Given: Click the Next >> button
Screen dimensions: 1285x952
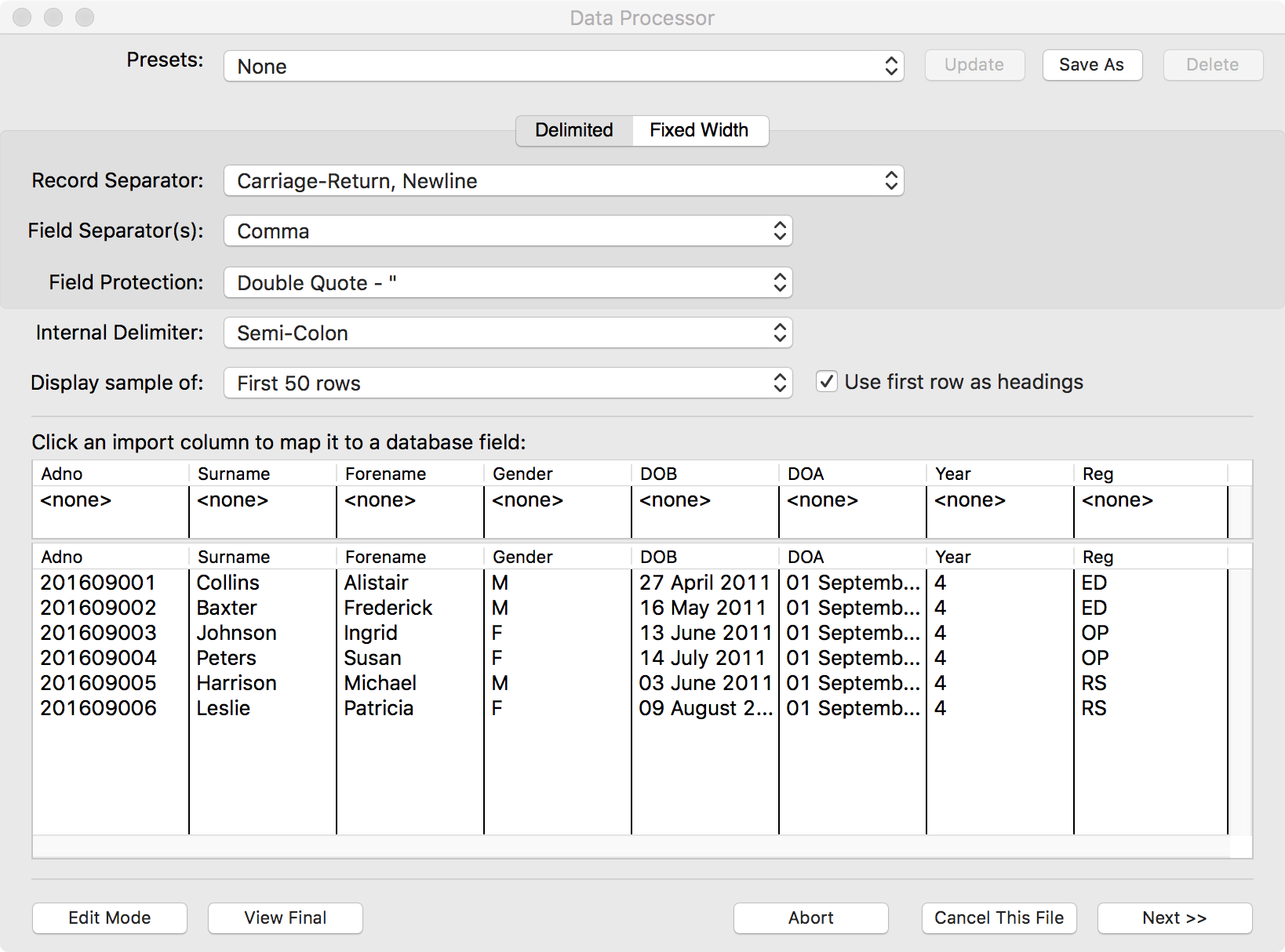Looking at the screenshot, I should [1175, 917].
